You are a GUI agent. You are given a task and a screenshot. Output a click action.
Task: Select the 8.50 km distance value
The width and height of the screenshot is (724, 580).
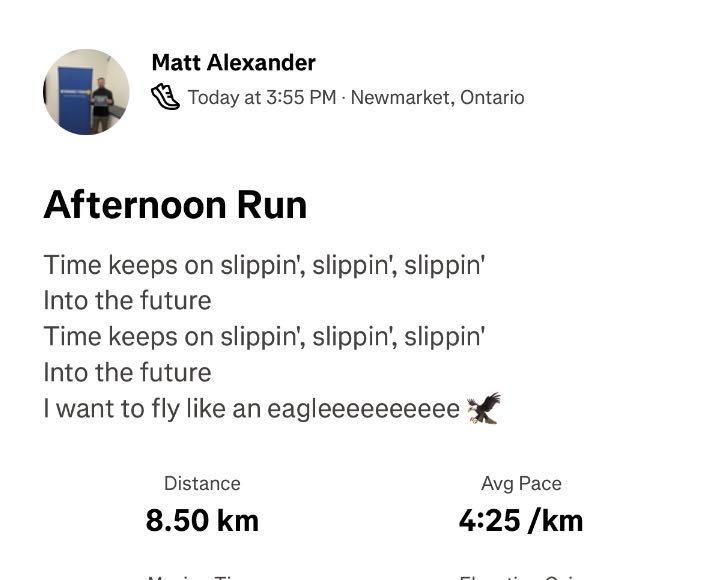tap(202, 520)
